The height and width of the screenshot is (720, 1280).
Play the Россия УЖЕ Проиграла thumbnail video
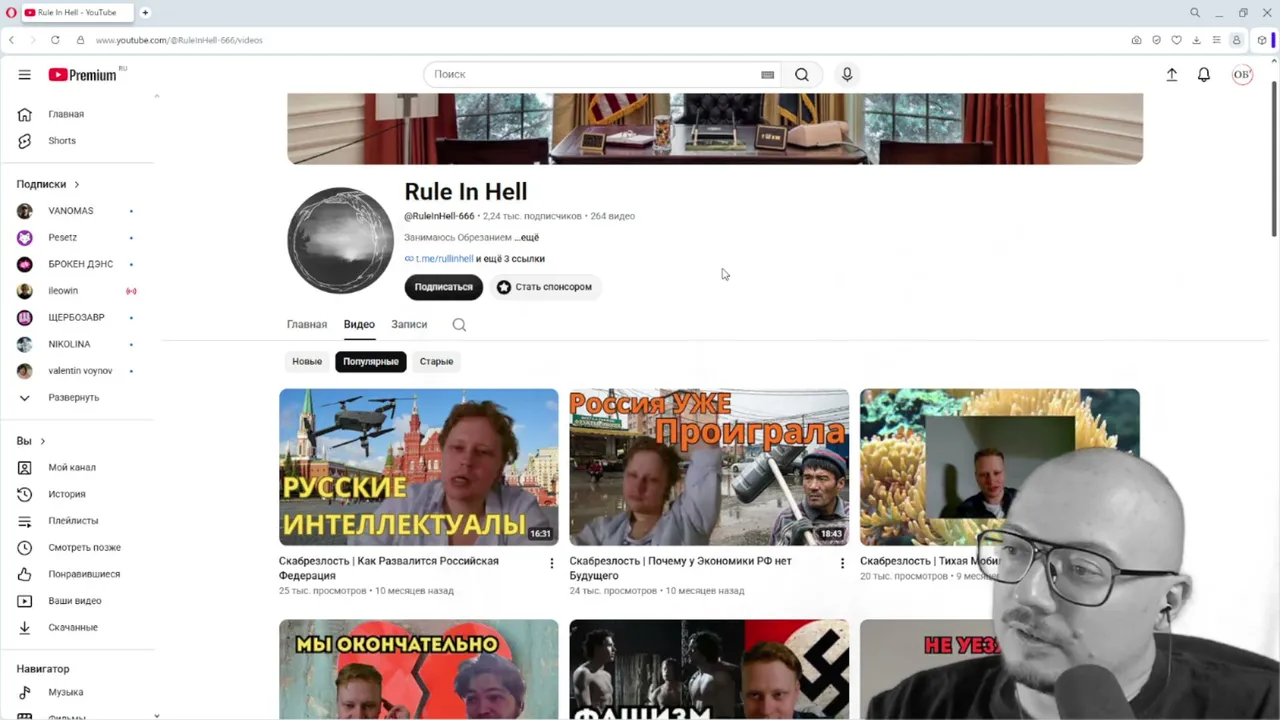[709, 467]
